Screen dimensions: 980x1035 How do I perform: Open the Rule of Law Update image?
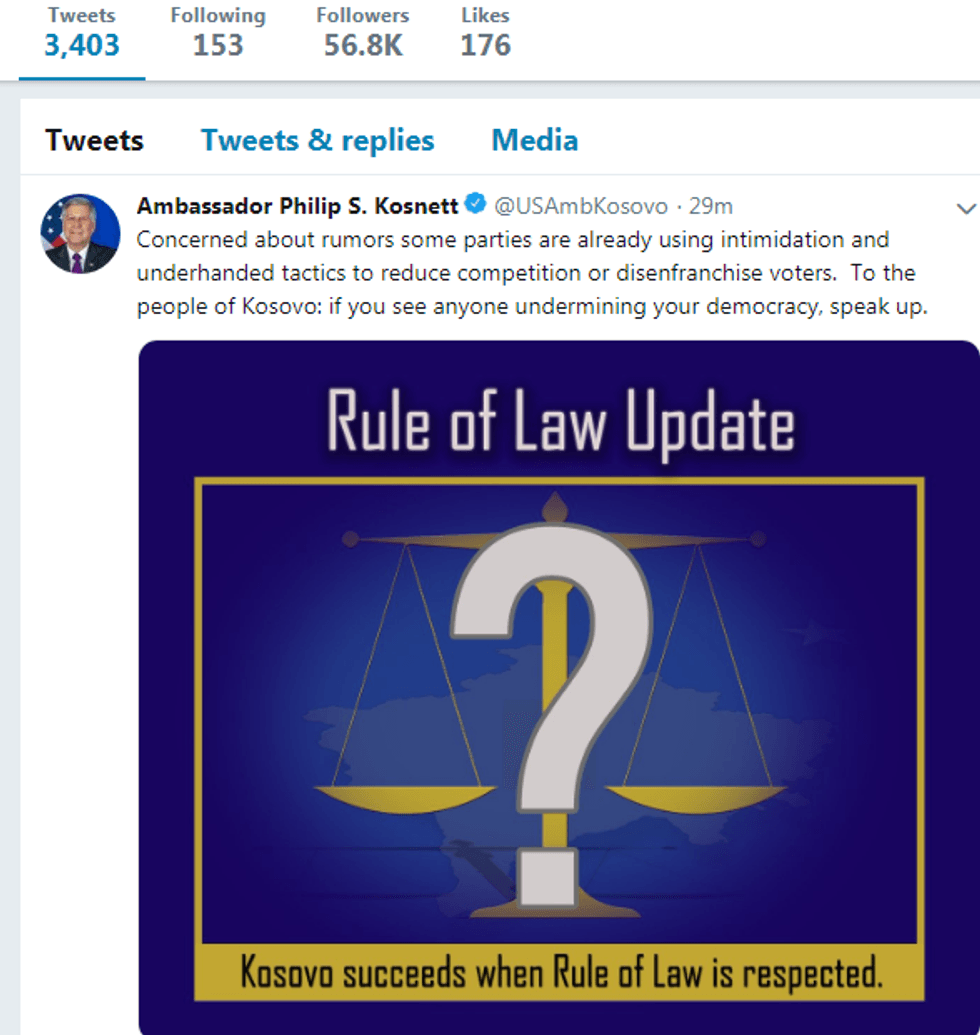559,687
